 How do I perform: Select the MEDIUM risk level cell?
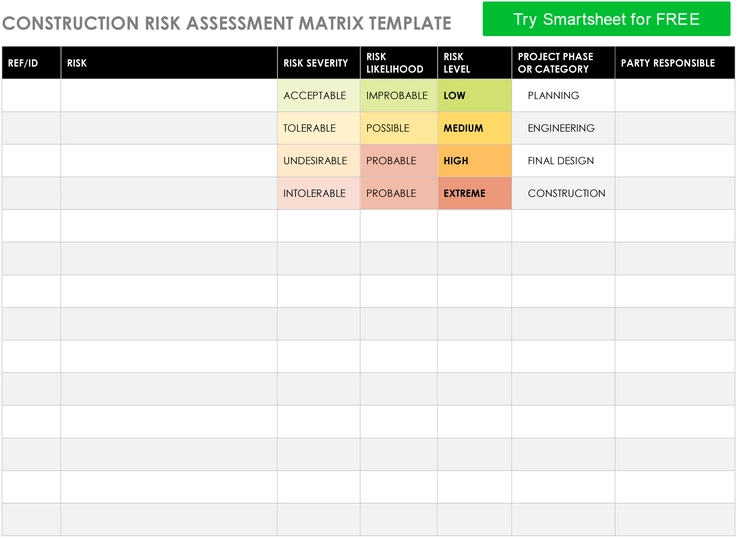(x=474, y=128)
